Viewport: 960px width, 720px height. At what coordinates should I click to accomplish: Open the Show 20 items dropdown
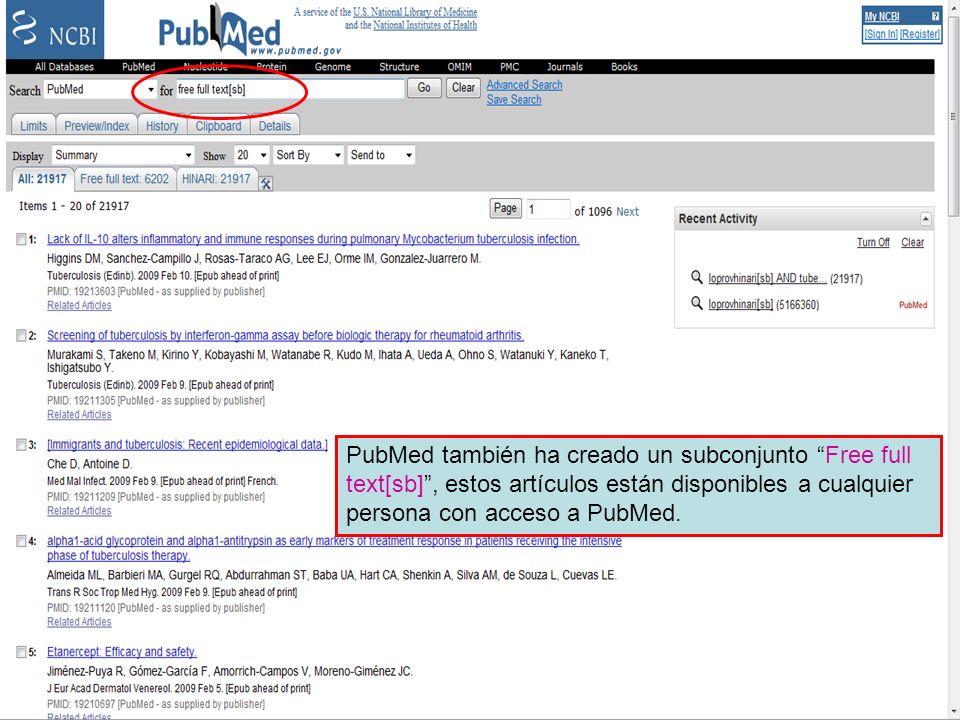[252, 156]
